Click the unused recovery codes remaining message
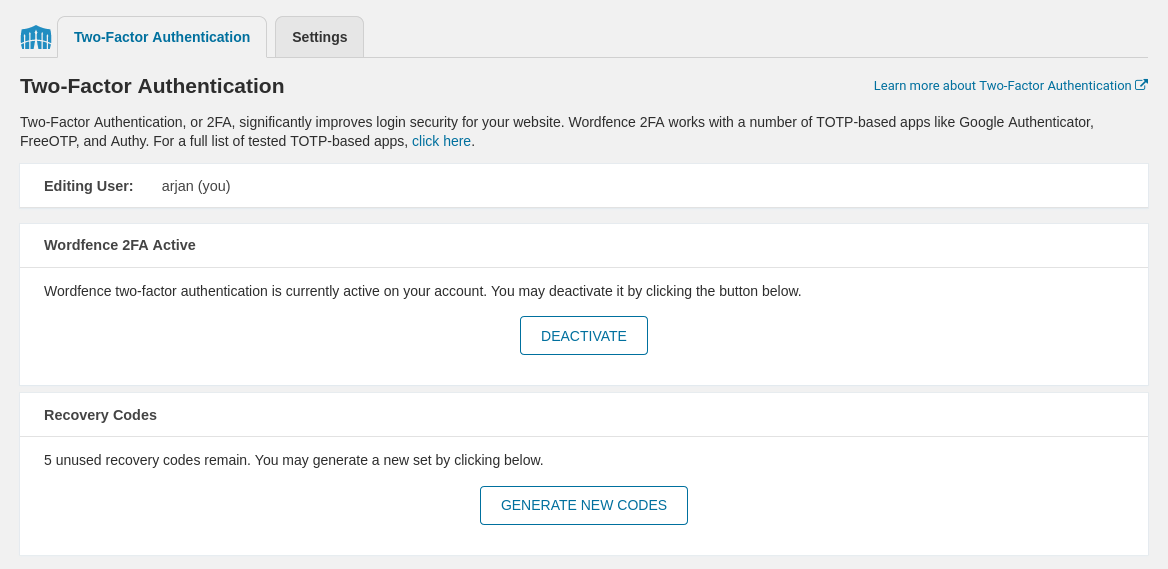 click(x=293, y=460)
